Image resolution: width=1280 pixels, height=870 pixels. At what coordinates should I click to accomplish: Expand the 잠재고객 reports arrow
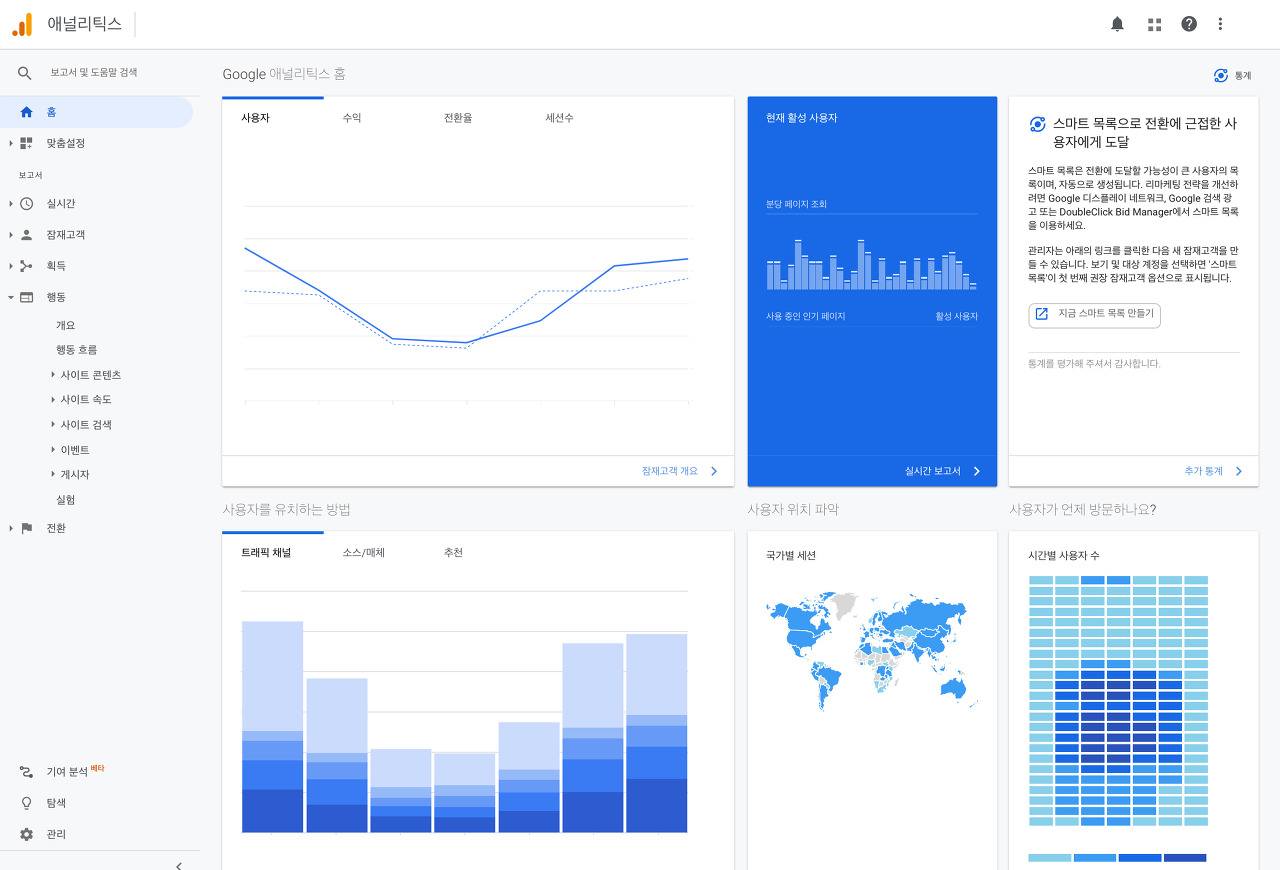[x=11, y=235]
